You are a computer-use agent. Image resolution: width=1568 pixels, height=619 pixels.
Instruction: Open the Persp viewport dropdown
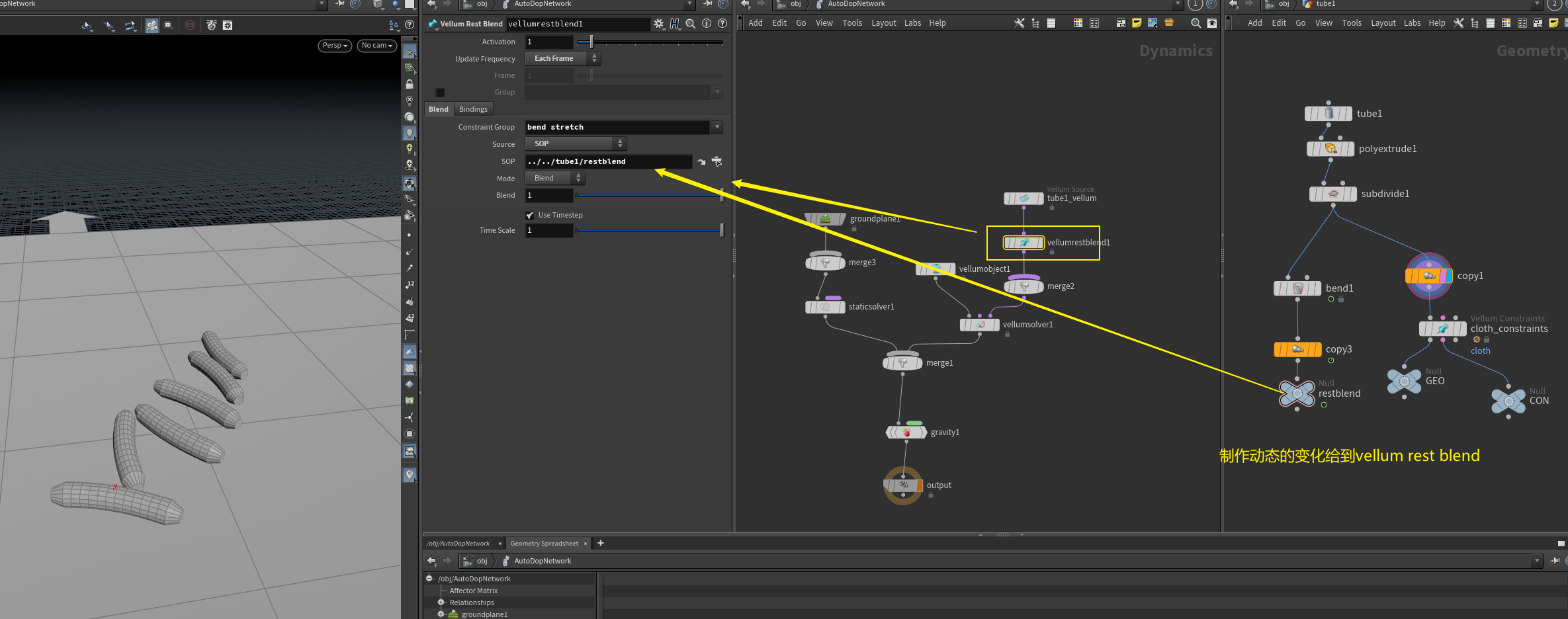click(335, 46)
